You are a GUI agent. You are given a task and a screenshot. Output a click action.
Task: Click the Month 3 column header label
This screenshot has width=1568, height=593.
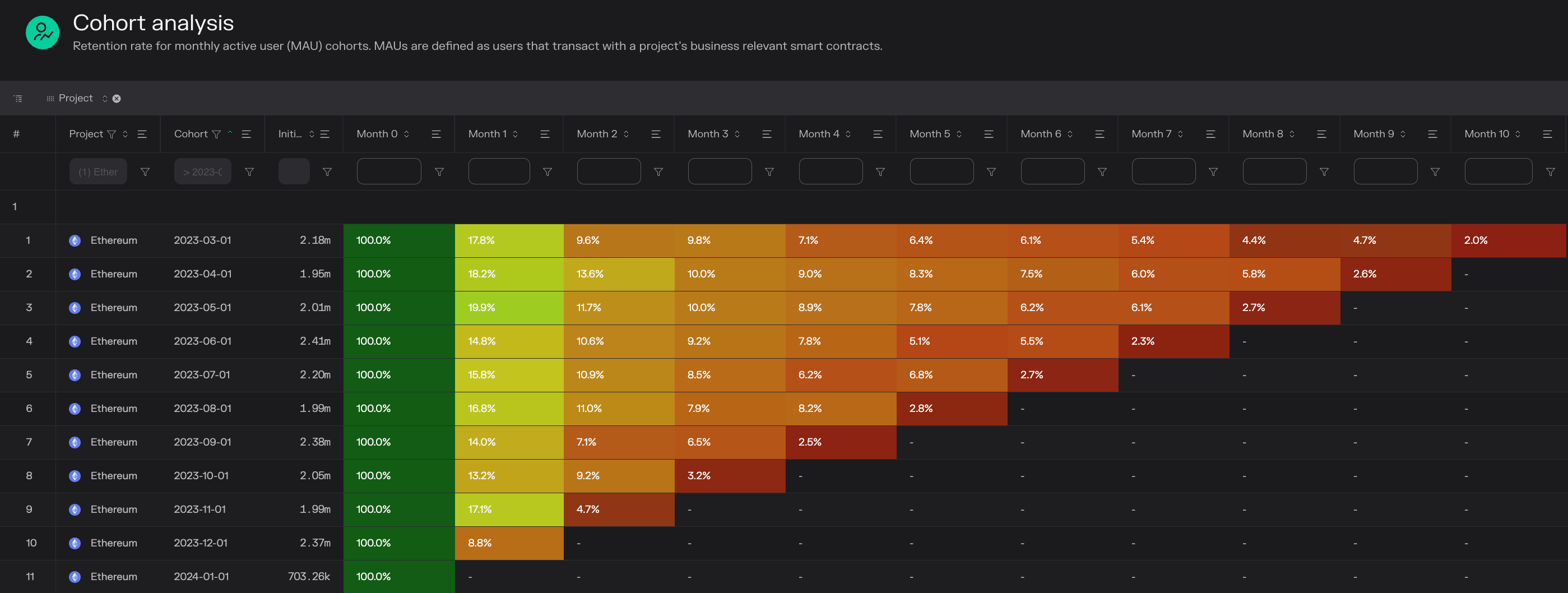[x=708, y=134]
